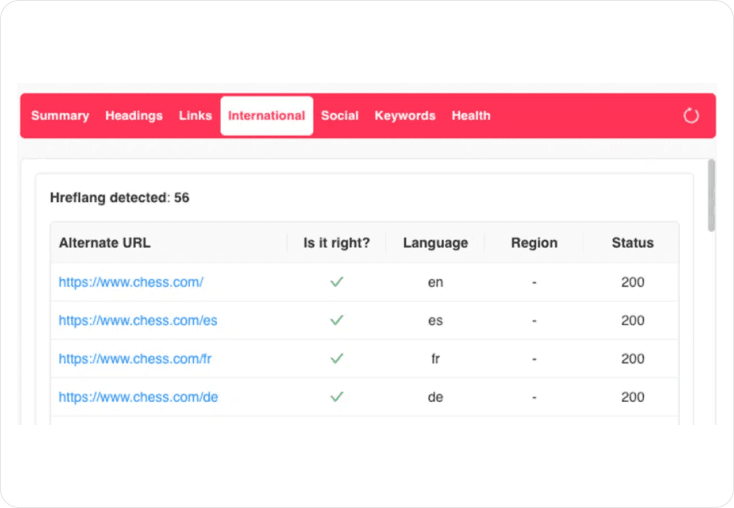This screenshot has height=508, width=734.
Task: Click the 'es' language cell
Action: coord(435,321)
